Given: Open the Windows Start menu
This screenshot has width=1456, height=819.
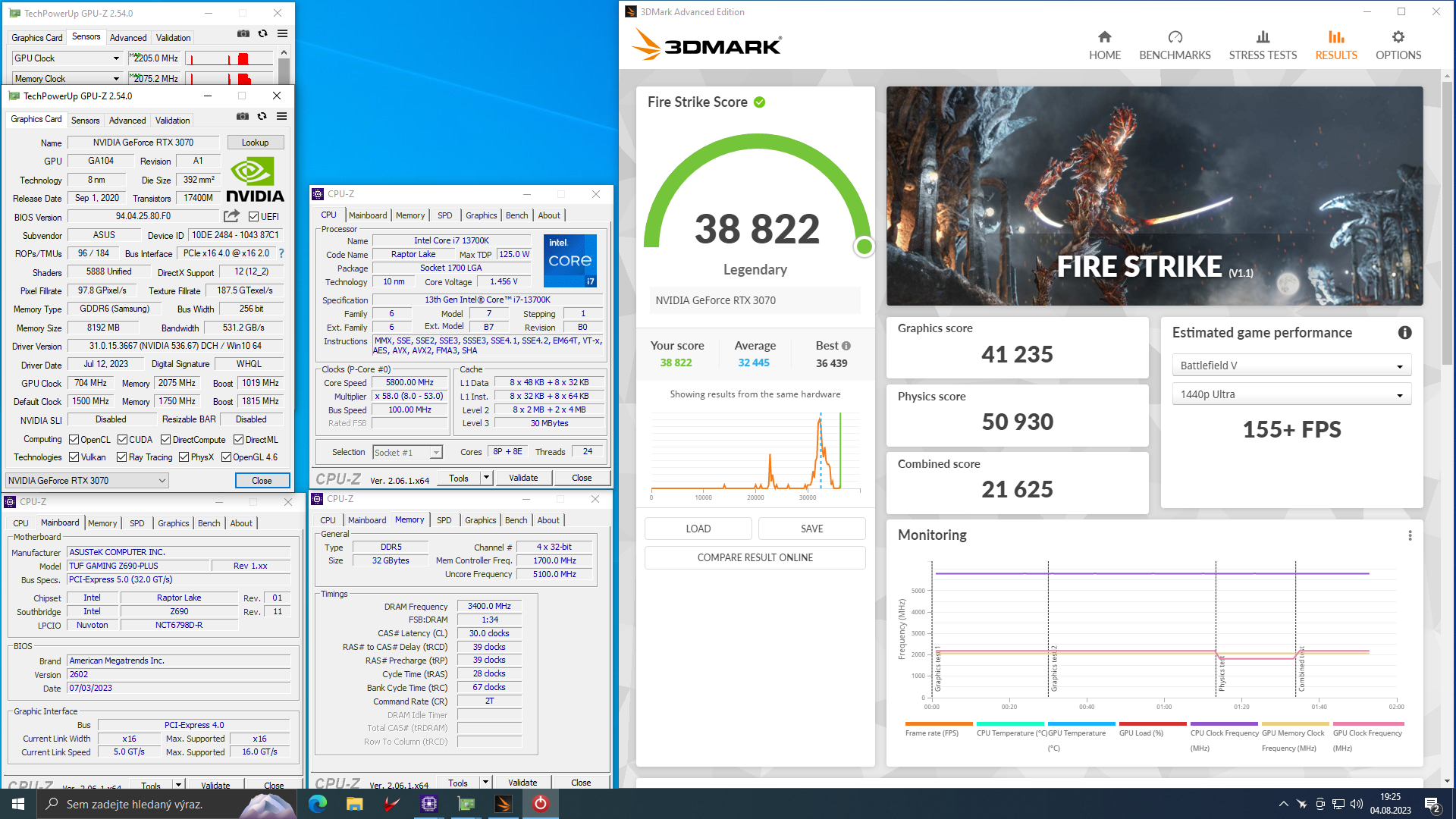Looking at the screenshot, I should pyautogui.click(x=18, y=804).
